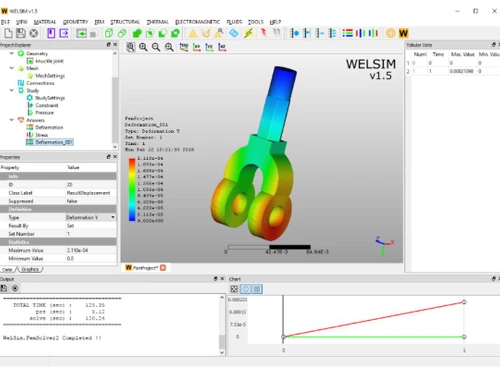Screen dimensions: 500x375
Task: Click the New file toolbar icon
Action: click(8, 33)
